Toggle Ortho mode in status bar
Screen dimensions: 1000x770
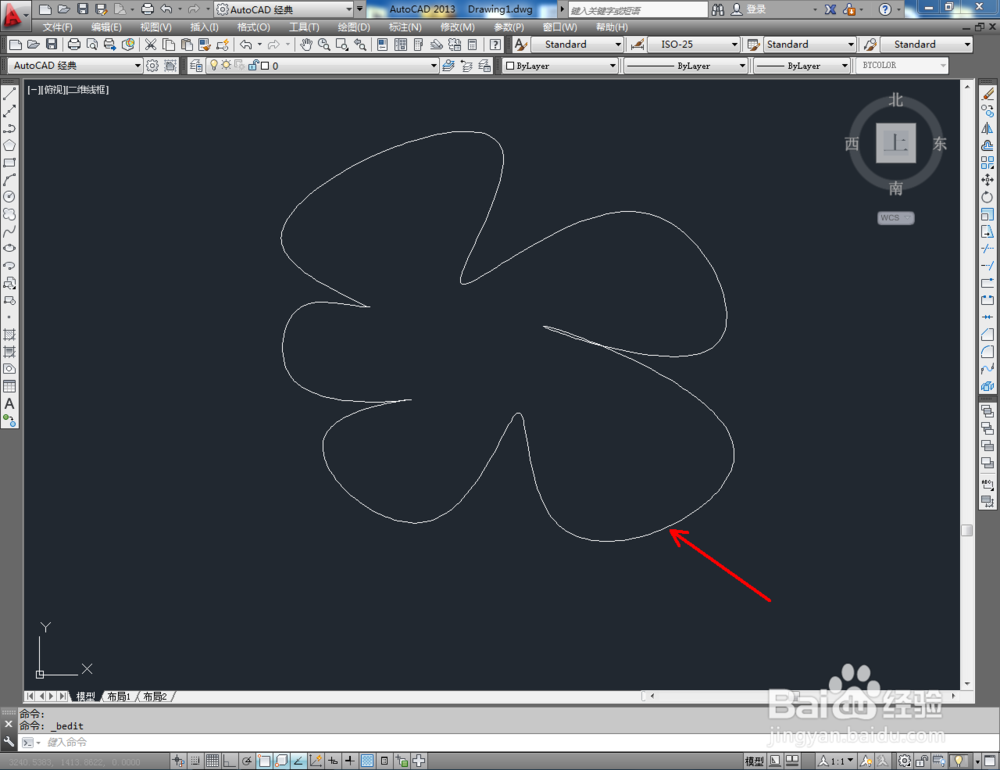(x=230, y=760)
